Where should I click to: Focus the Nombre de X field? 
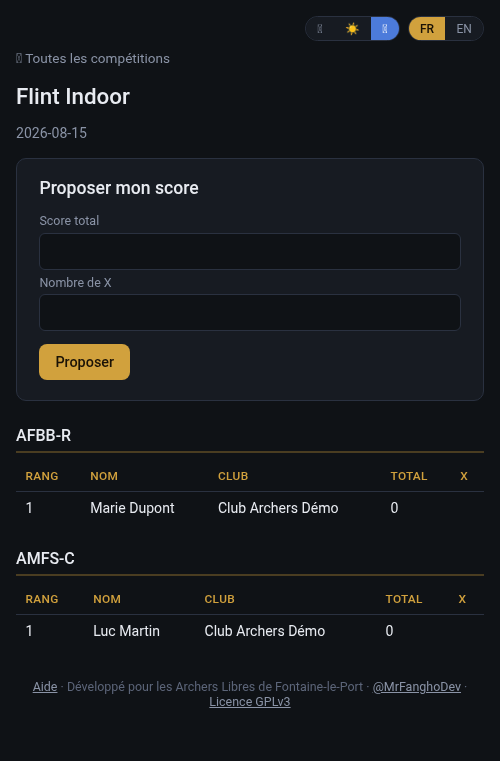[x=250, y=313]
